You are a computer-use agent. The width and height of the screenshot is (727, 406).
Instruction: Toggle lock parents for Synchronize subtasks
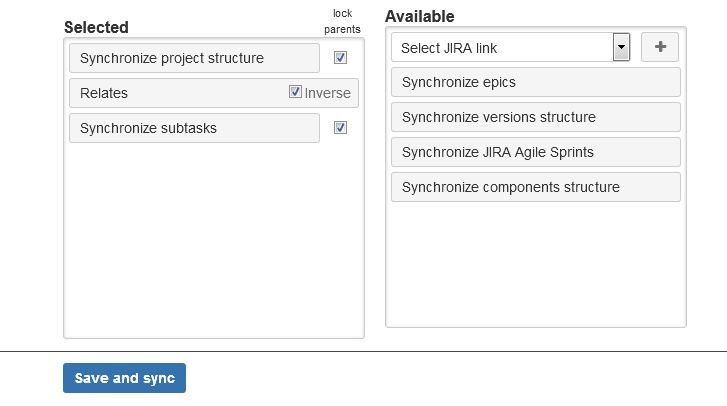click(340, 128)
